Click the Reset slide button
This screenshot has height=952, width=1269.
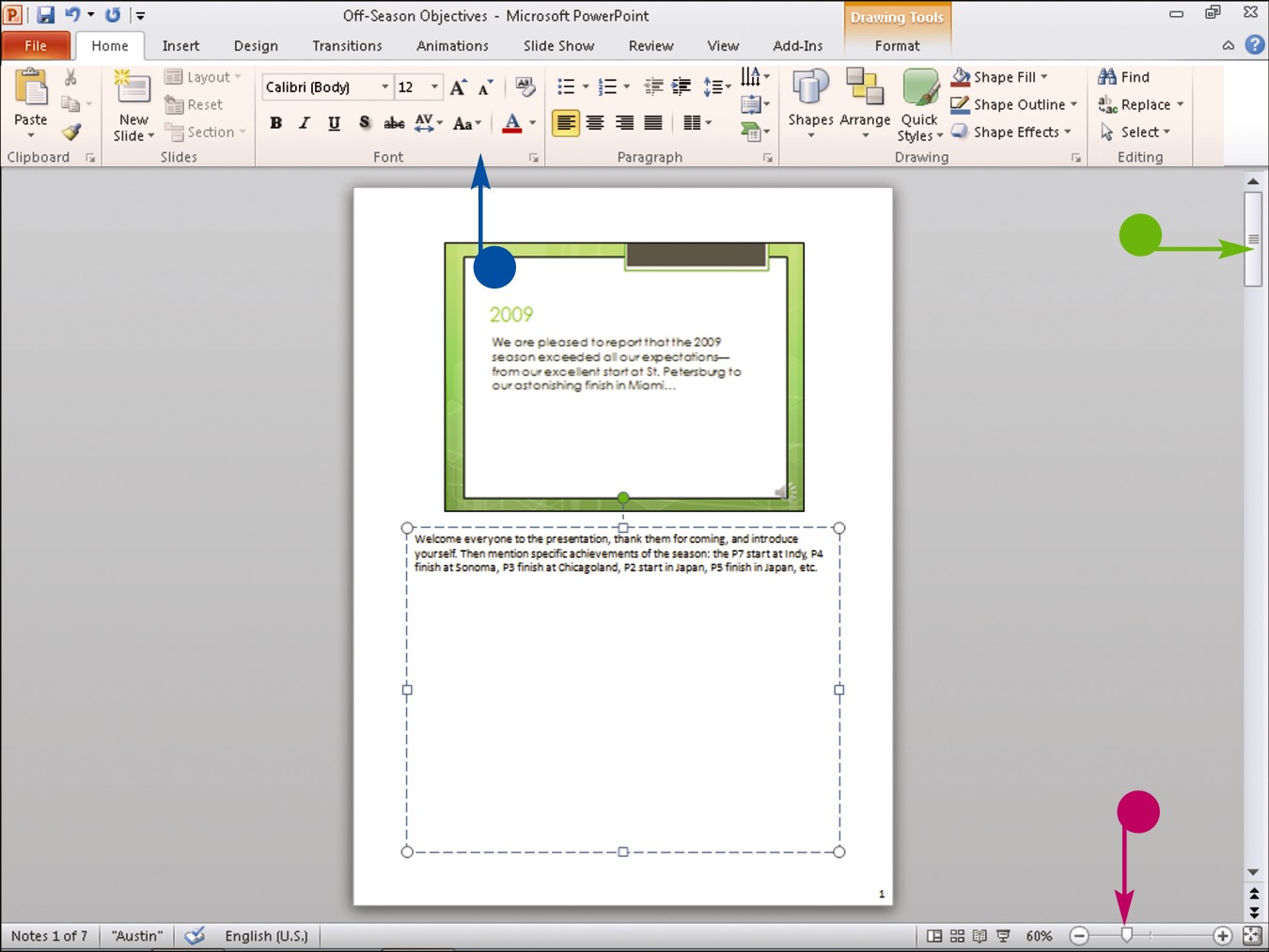pos(194,104)
